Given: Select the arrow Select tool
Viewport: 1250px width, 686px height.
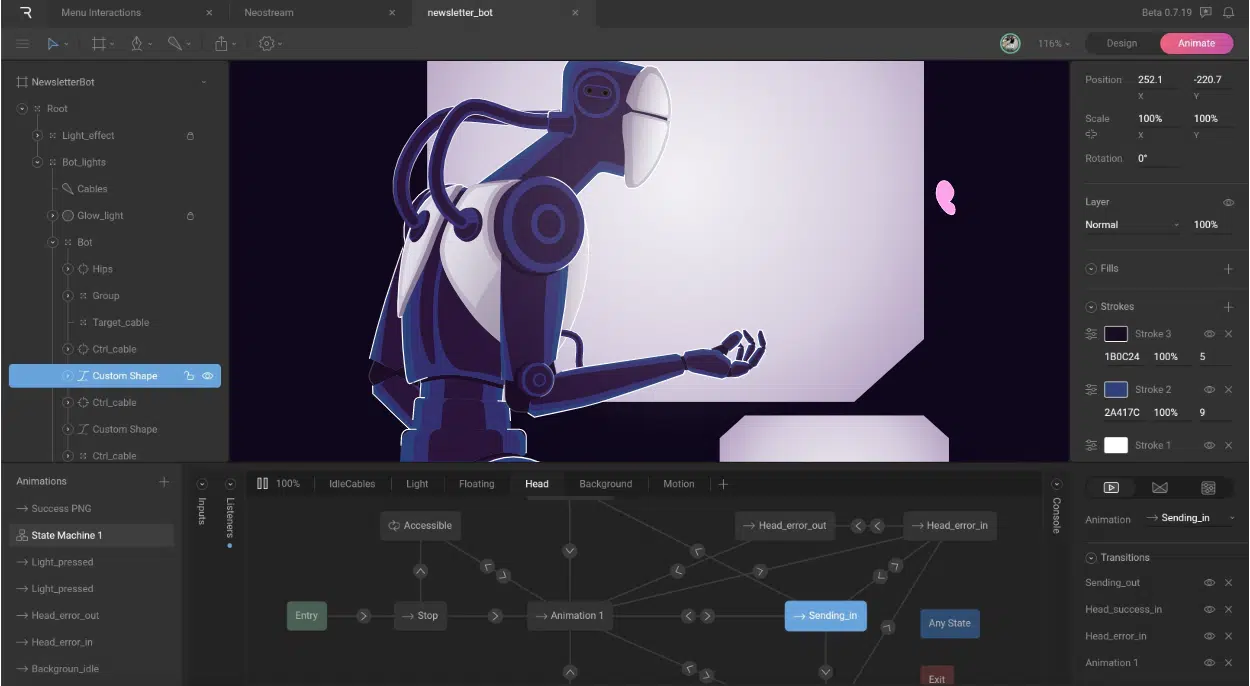Looking at the screenshot, I should 53,44.
